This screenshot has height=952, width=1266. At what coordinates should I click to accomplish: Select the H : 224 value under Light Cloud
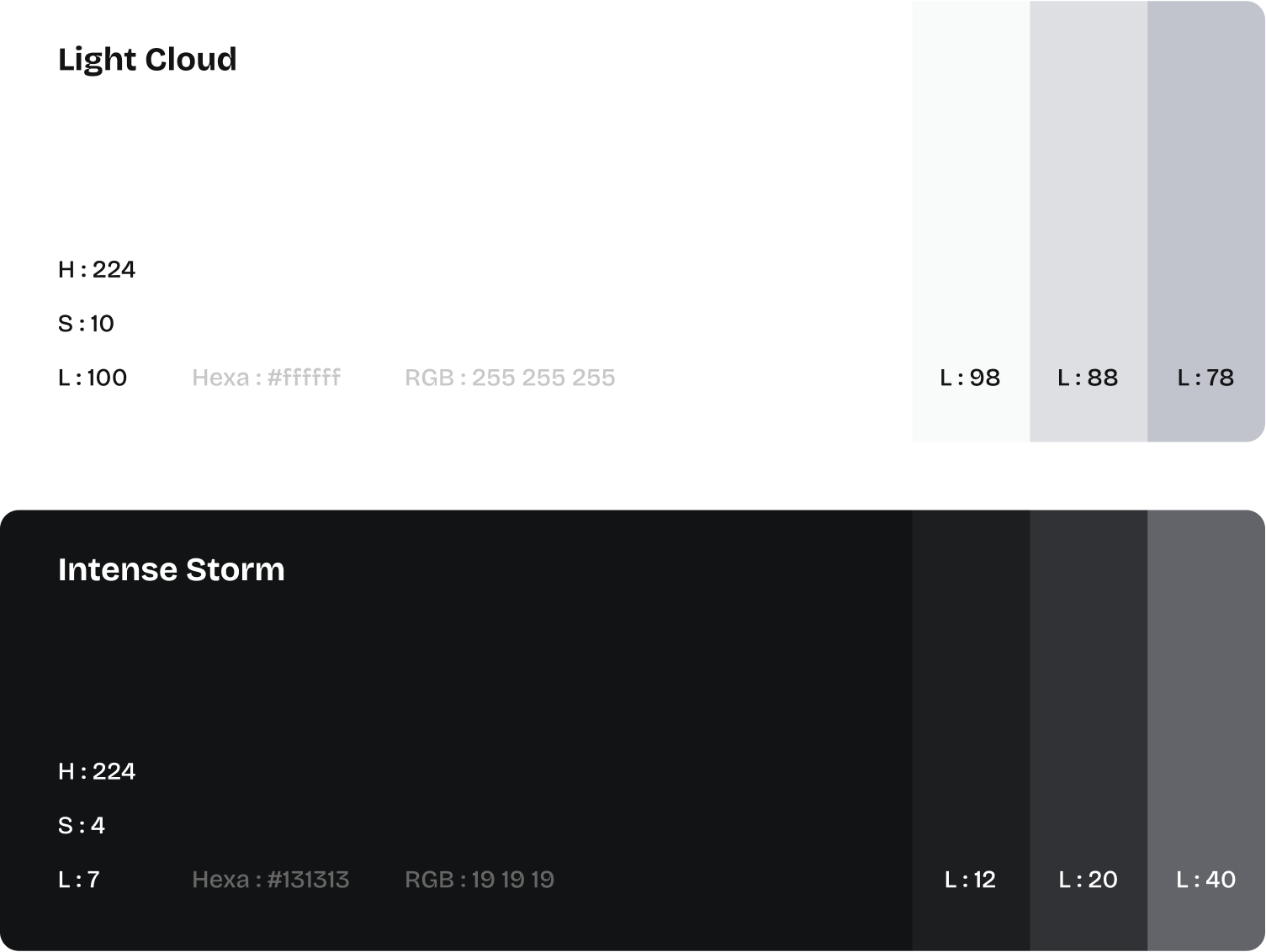(97, 269)
